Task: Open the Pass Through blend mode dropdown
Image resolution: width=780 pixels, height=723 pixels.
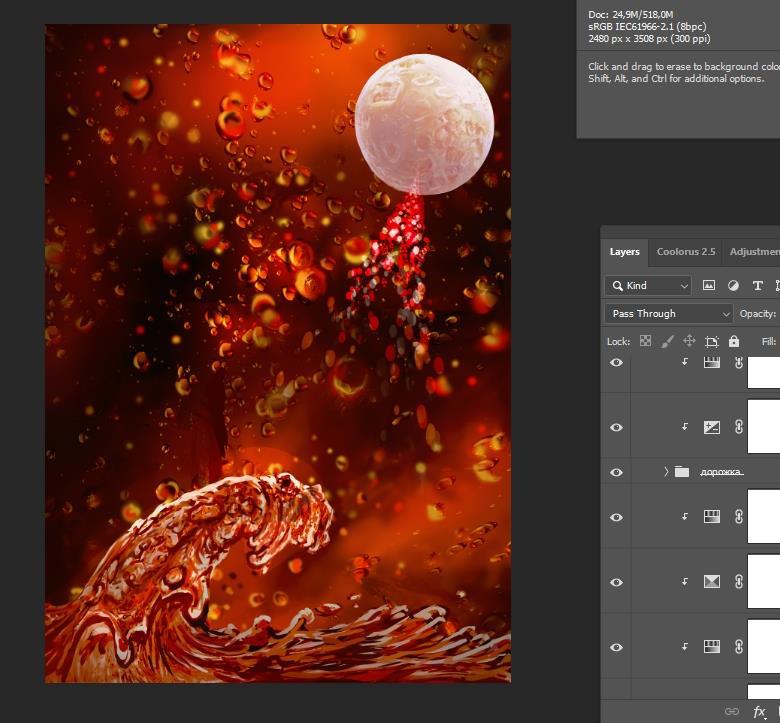Action: 668,314
